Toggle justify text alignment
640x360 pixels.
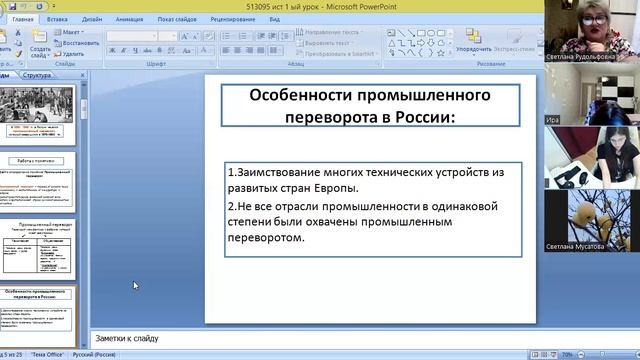[261, 50]
